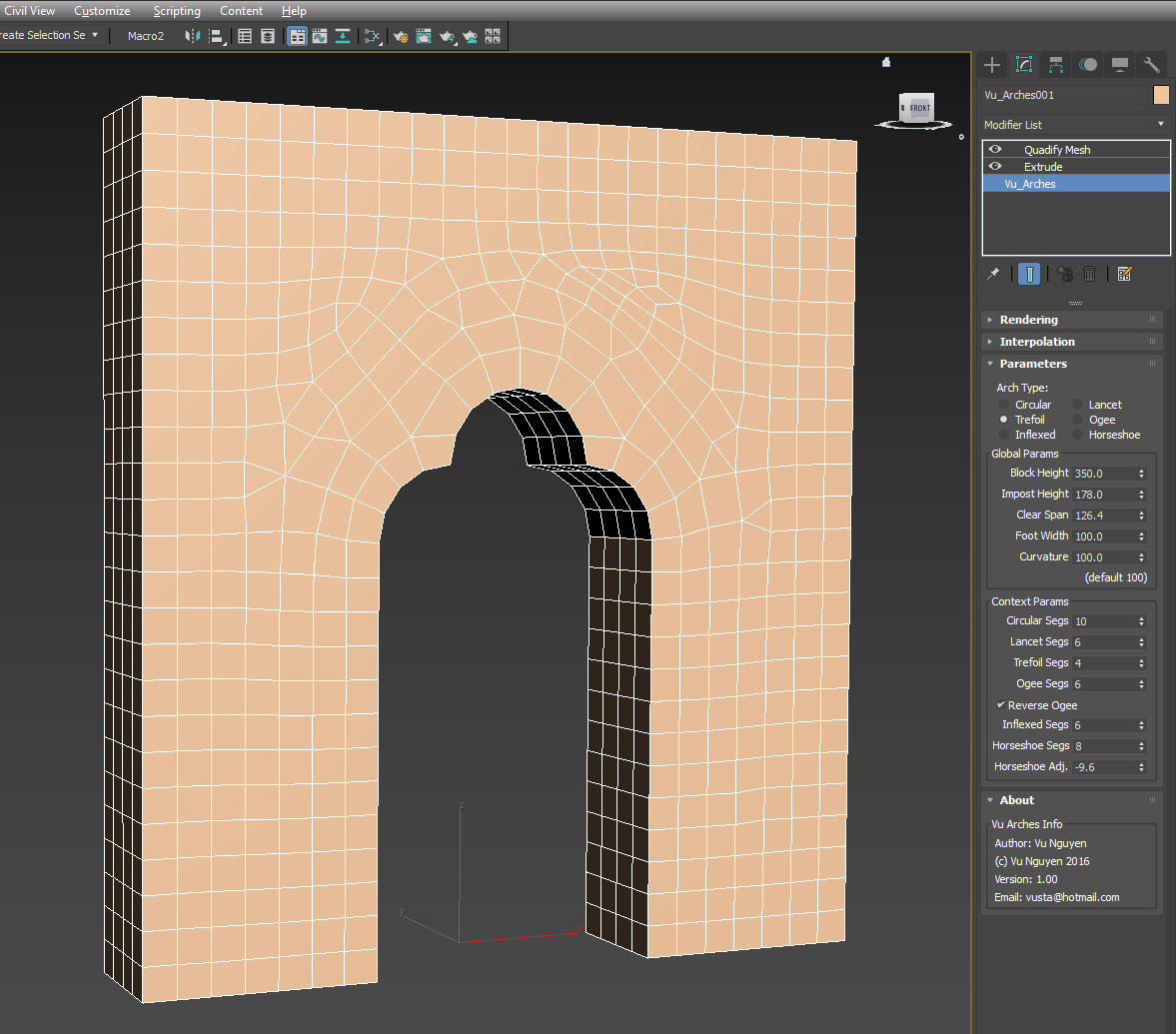This screenshot has width=1176, height=1034.
Task: Hide the Quadify Mesh modifier eye
Action: [x=995, y=149]
